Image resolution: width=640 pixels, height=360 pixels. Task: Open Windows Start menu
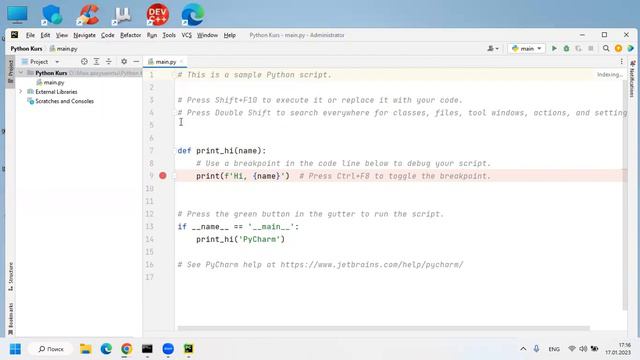[15, 349]
